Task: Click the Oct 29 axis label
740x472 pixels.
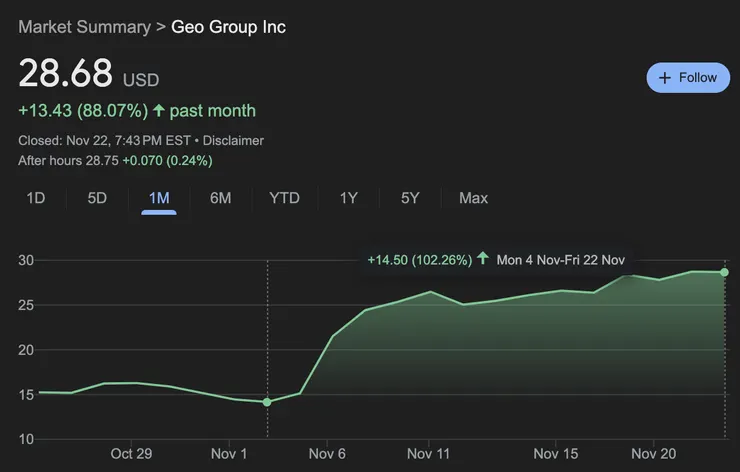Action: click(131, 454)
